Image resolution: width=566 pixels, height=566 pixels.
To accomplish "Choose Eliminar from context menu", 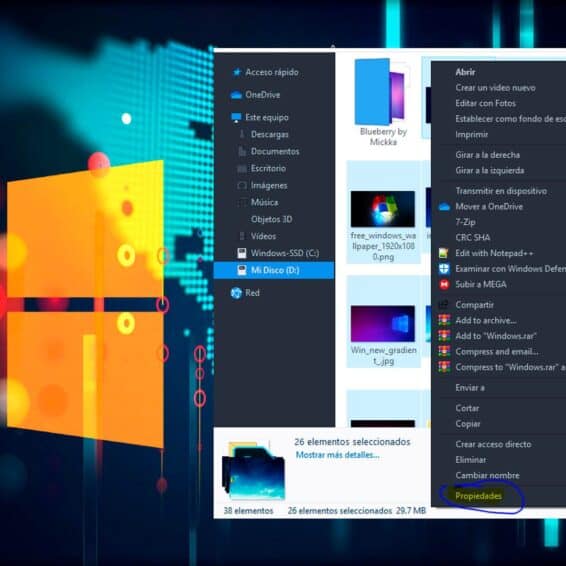I will tap(470, 460).
